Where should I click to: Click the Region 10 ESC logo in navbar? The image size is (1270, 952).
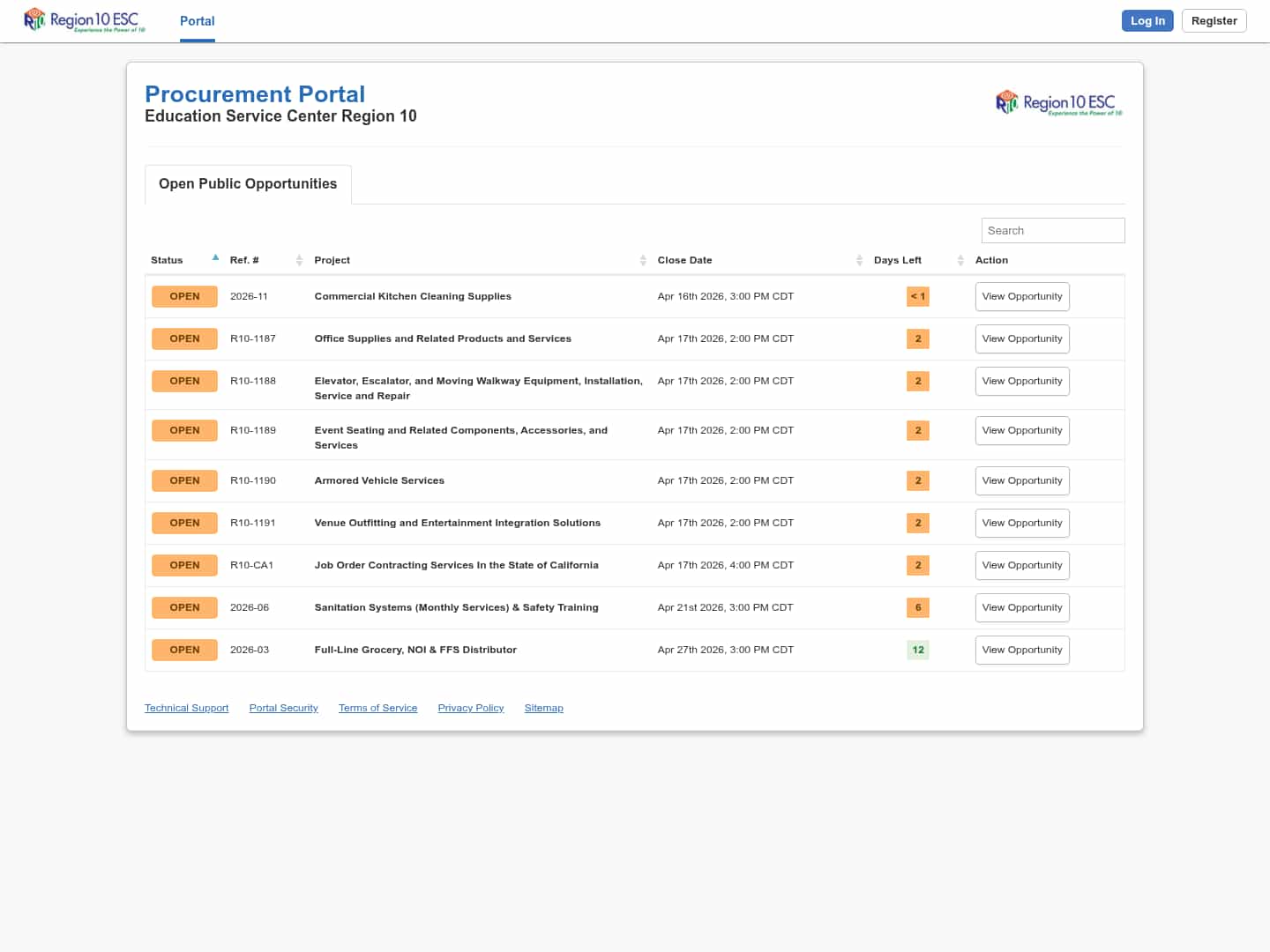(85, 20)
